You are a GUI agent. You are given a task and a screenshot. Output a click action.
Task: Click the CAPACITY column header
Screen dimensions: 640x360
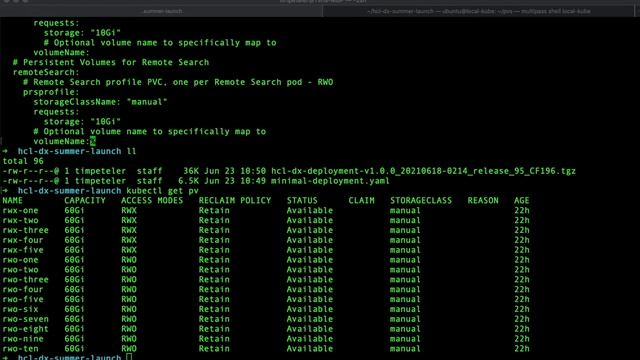tap(85, 201)
